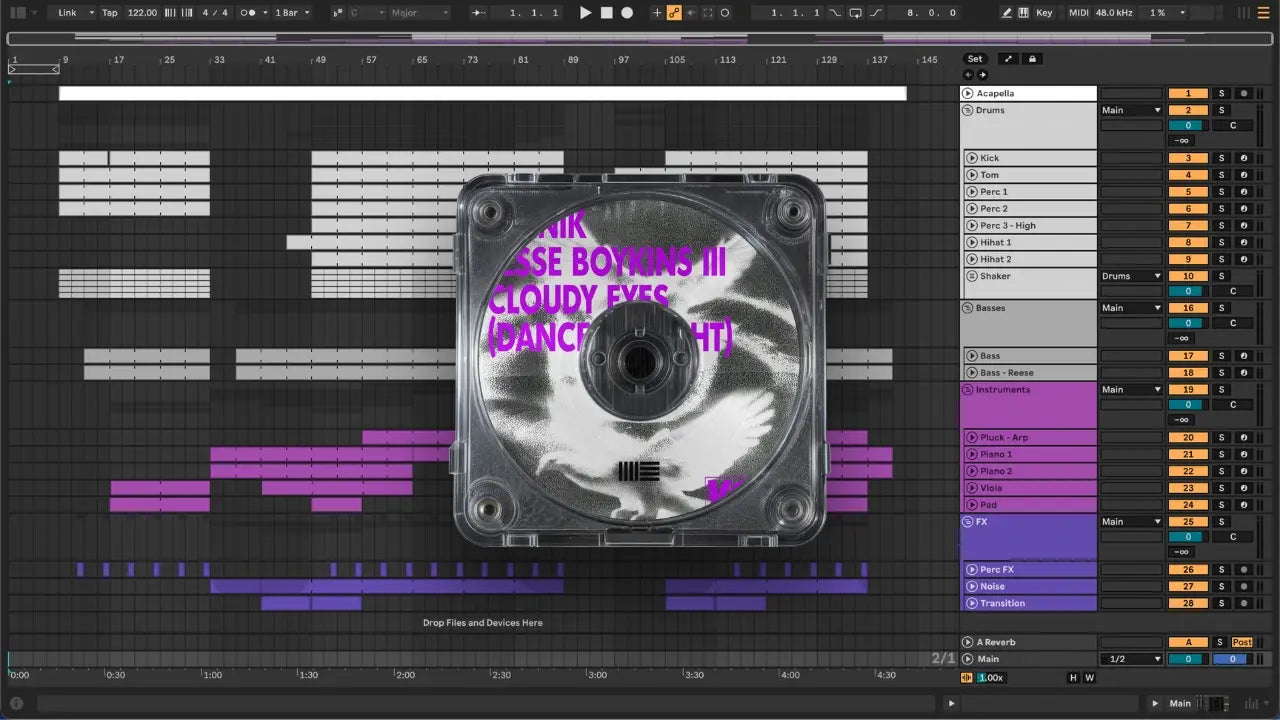
Task: Edit the 122.00 tempo field
Action: tap(142, 13)
